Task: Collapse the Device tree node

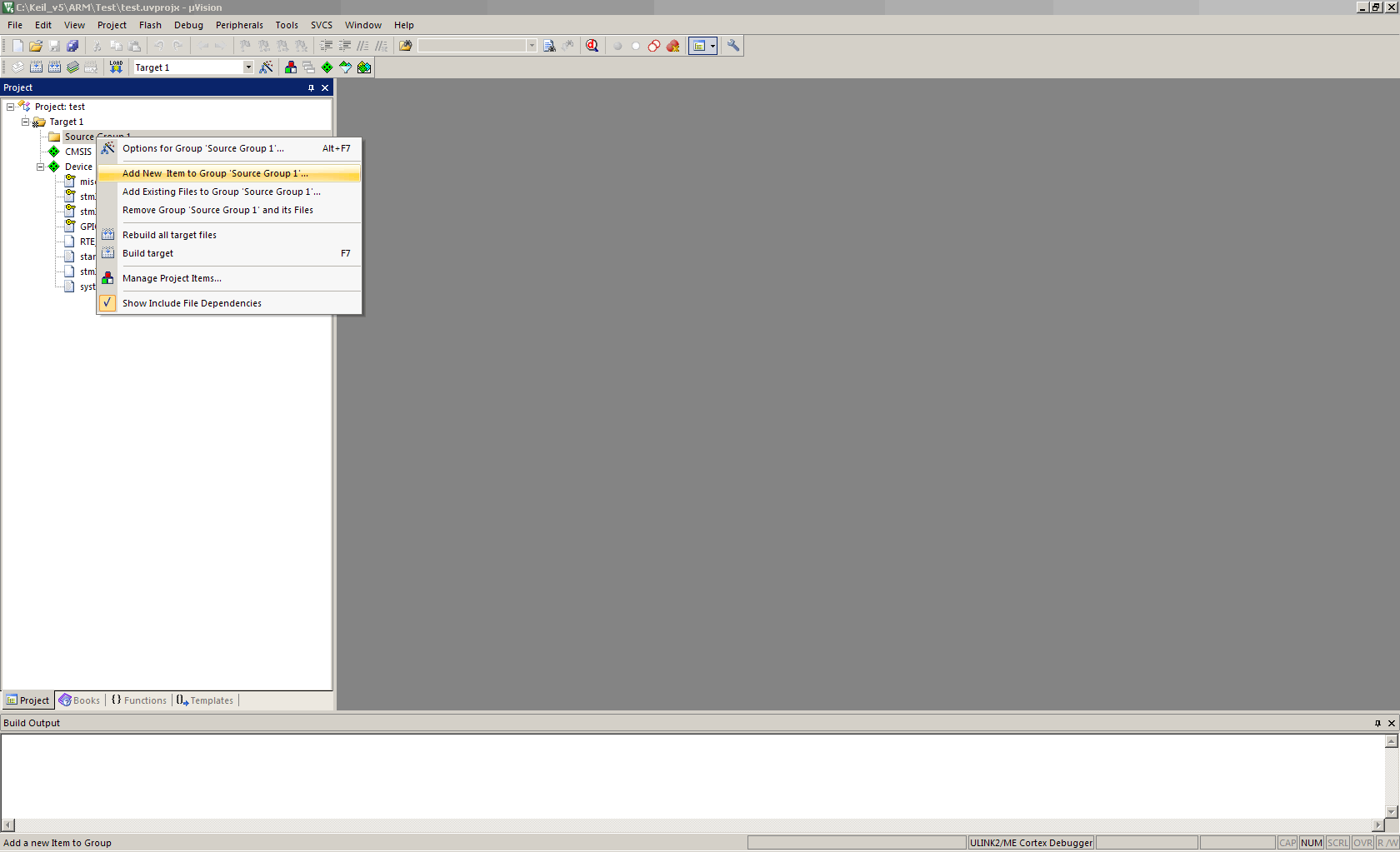Action: coord(40,167)
